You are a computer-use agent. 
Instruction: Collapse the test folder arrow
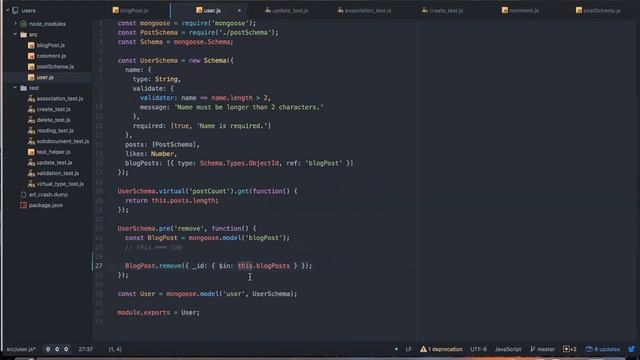point(16,88)
